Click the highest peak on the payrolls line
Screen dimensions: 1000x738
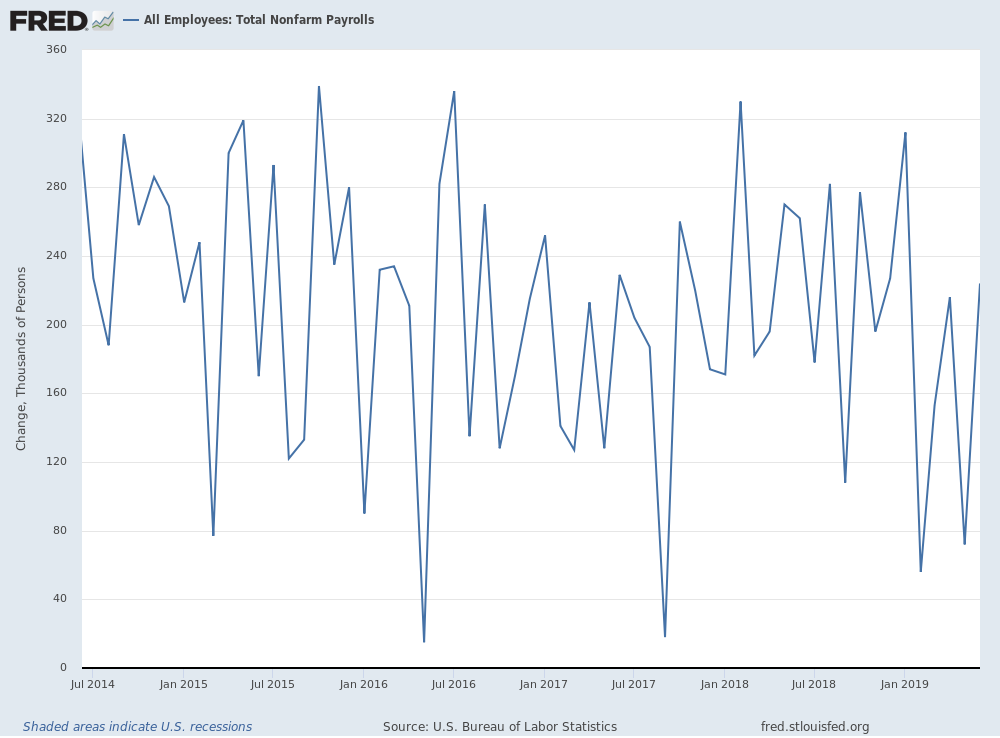[x=319, y=87]
